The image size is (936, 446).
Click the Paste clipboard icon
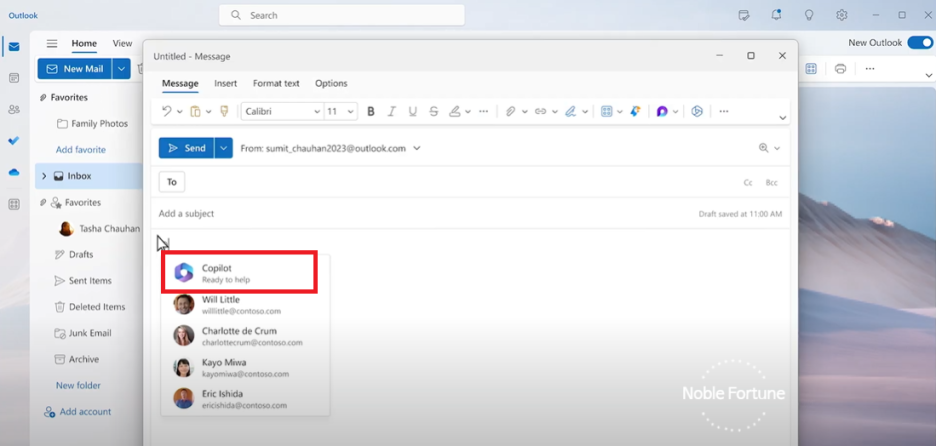click(195, 111)
